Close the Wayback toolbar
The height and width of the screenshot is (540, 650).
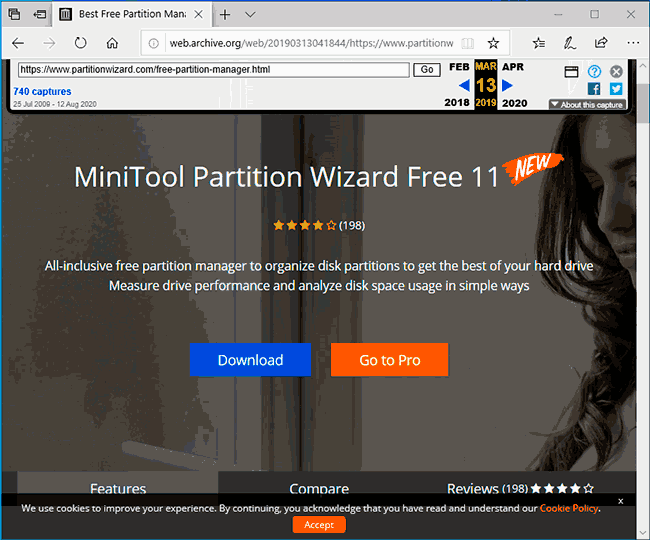point(616,72)
